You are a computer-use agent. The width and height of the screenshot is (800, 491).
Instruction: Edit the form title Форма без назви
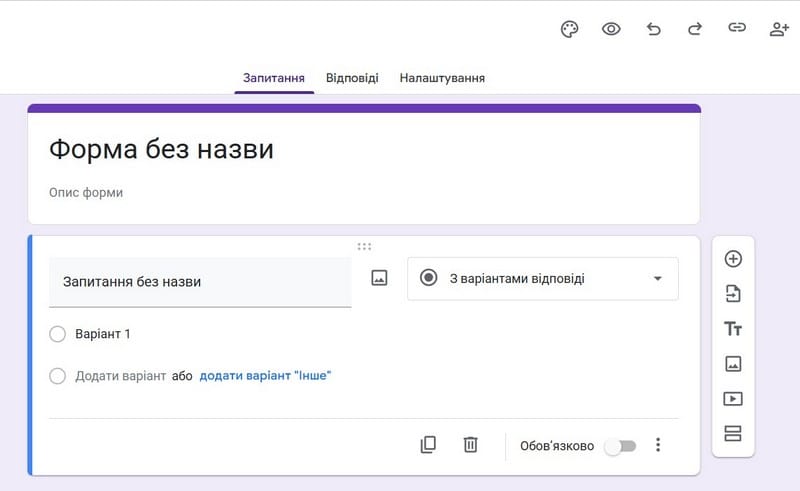[161, 149]
